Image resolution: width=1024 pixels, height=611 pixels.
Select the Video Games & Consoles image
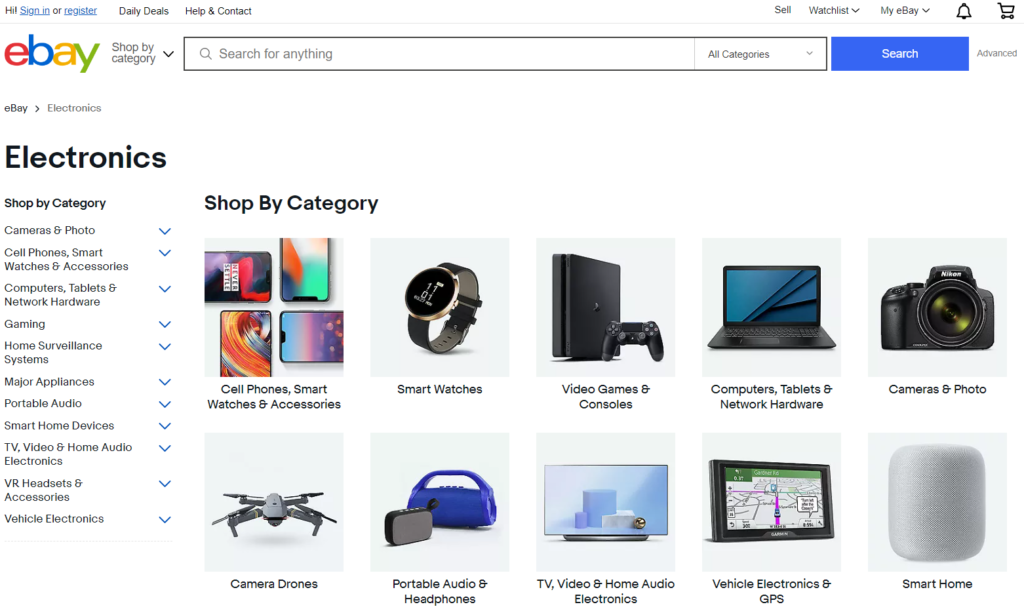tap(605, 307)
